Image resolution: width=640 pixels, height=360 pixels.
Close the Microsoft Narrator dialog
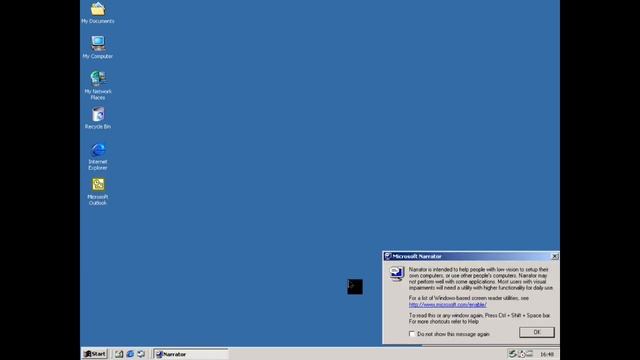click(555, 256)
